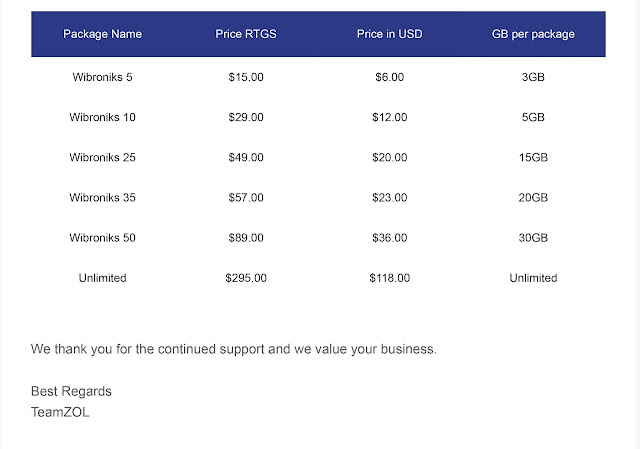Click the TeamZOL signature text

tap(60, 411)
